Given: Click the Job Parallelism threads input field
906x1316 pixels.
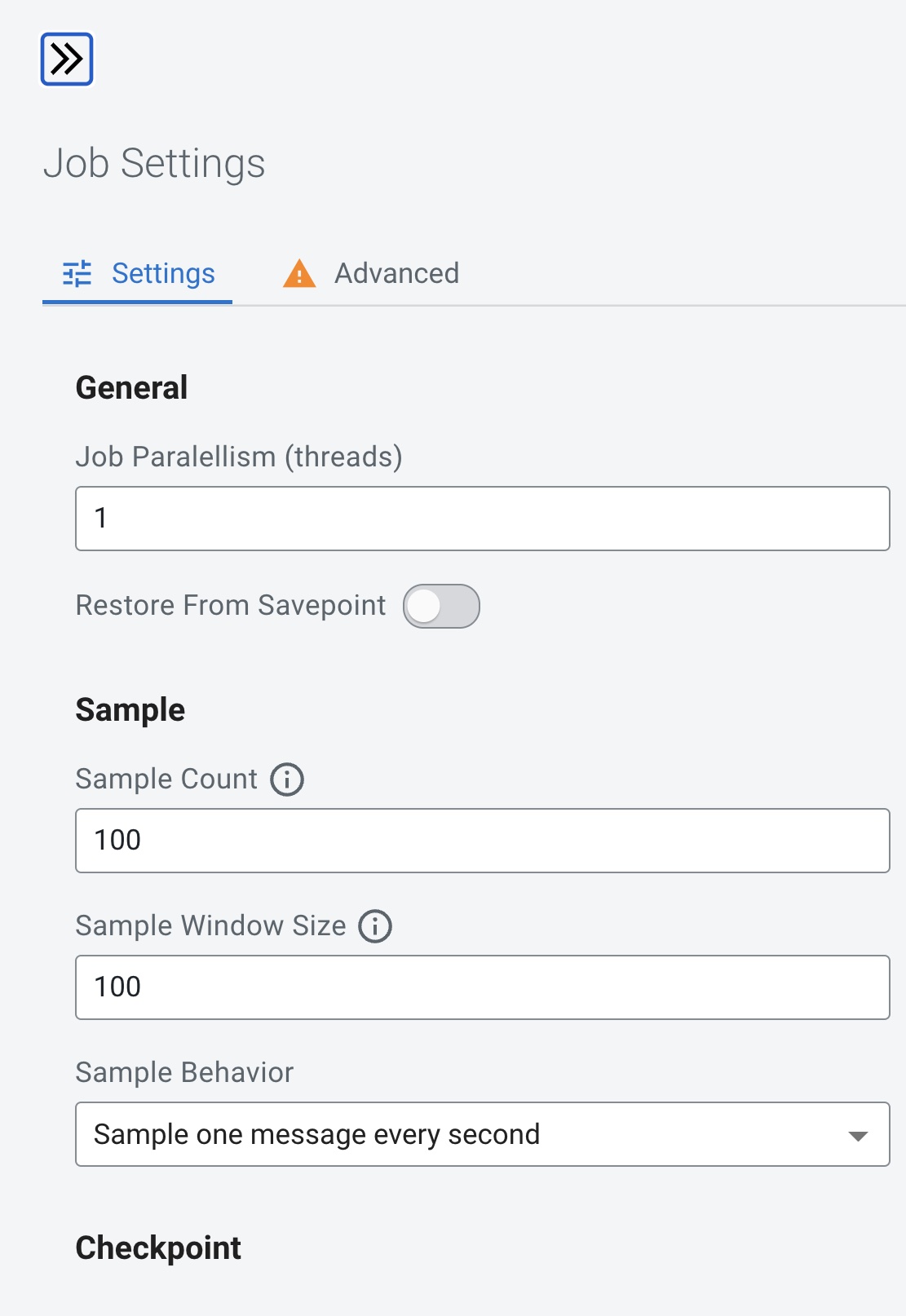Looking at the screenshot, I should [482, 519].
